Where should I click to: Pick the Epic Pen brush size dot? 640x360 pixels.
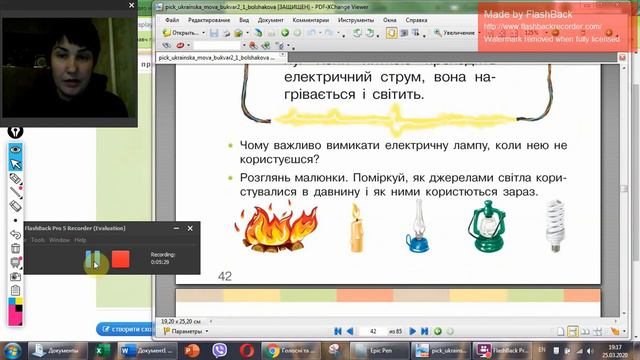(x=16, y=220)
